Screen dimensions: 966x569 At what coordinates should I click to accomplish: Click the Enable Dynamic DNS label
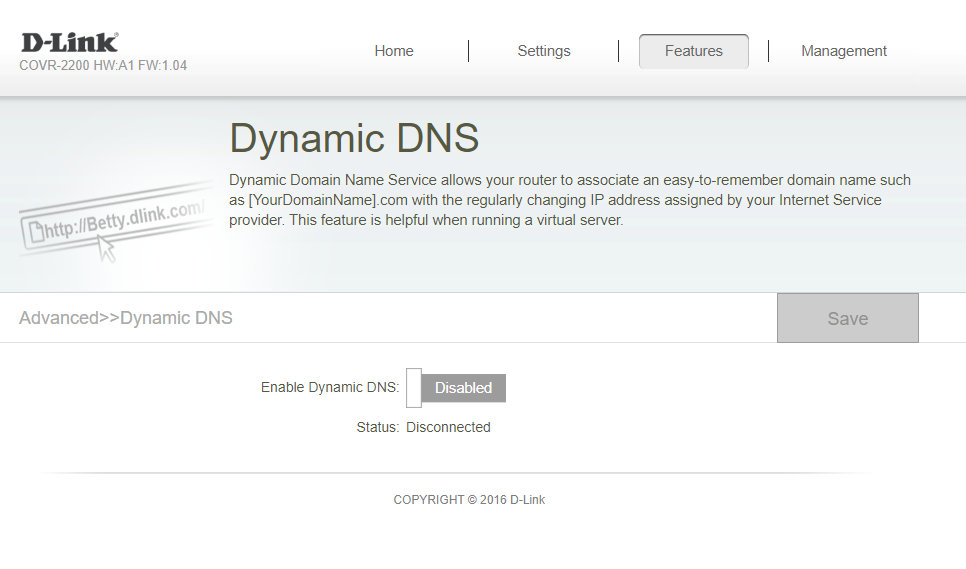click(329, 387)
